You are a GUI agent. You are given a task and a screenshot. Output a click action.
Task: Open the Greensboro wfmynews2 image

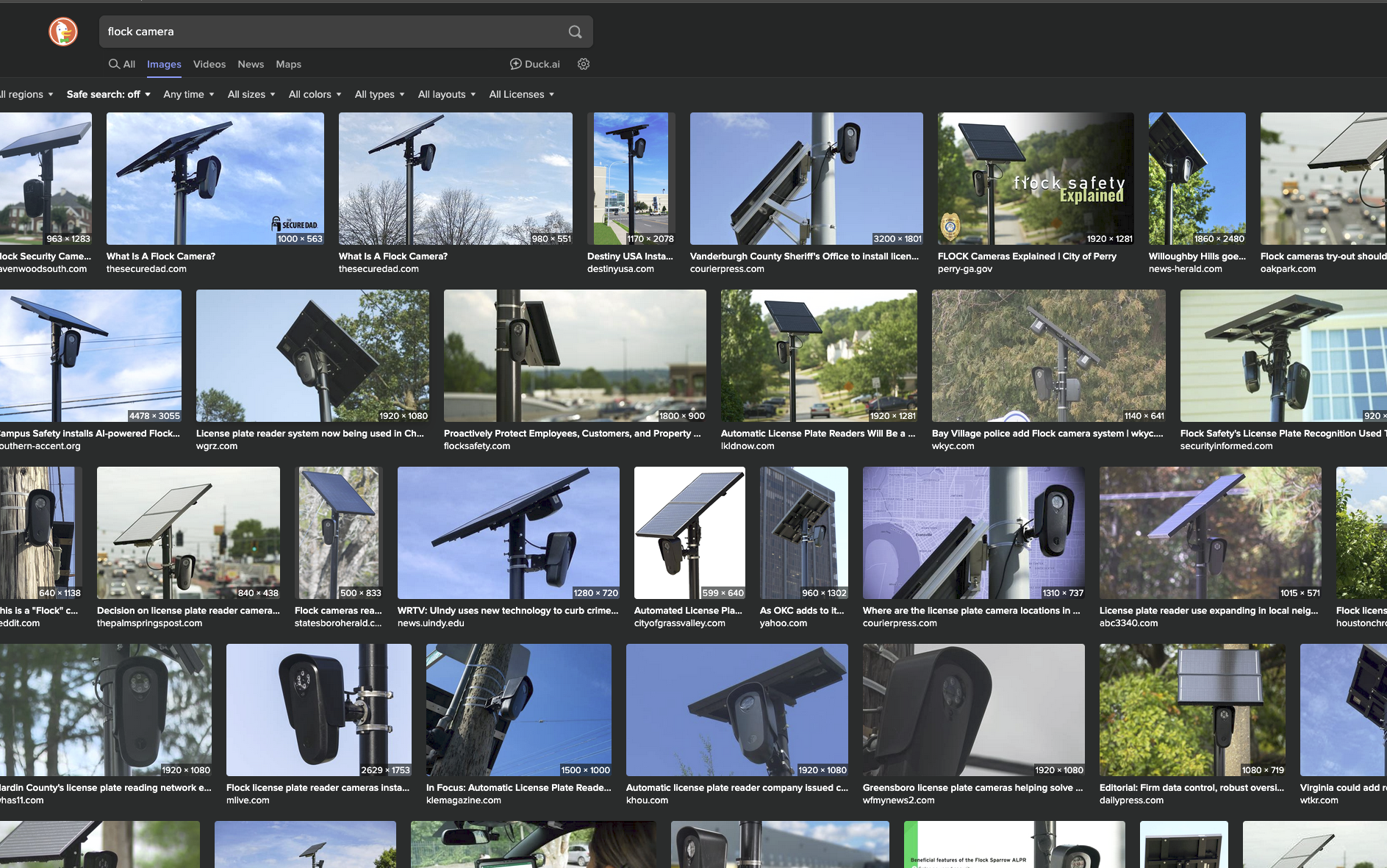click(x=974, y=710)
